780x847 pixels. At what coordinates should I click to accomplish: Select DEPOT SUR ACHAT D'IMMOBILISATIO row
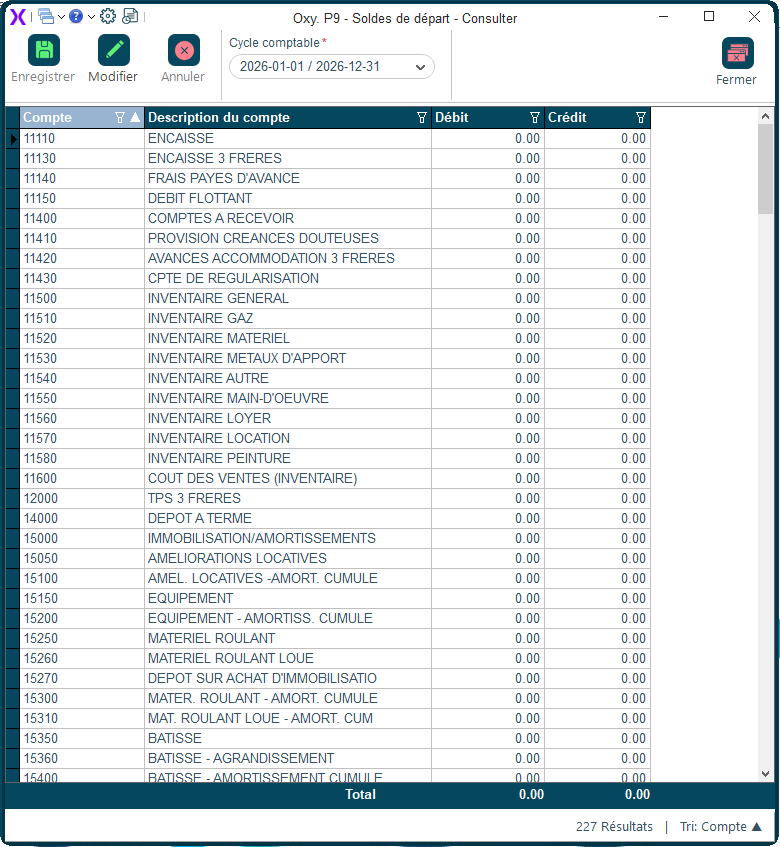click(x=335, y=678)
